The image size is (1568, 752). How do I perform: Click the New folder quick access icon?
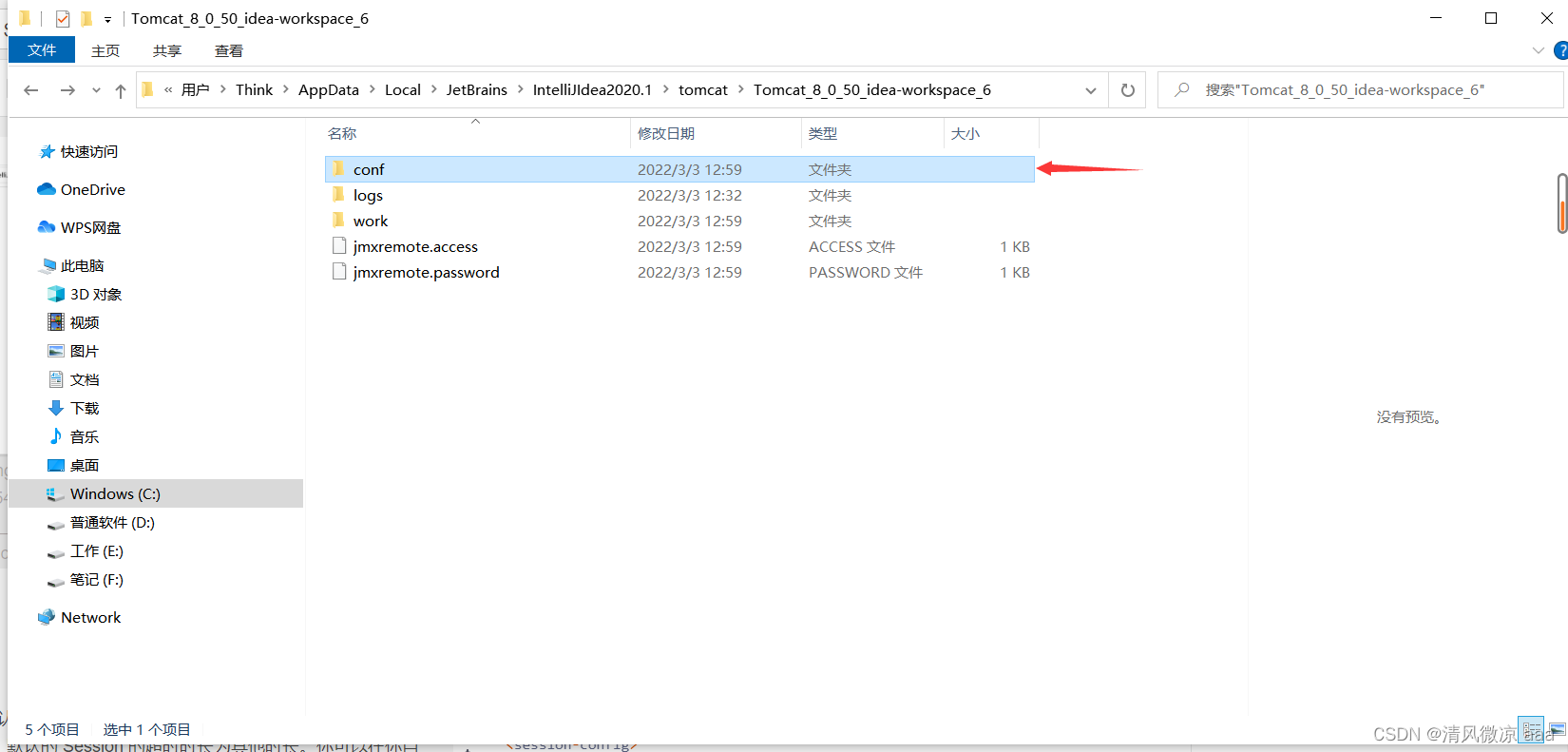tap(86, 19)
